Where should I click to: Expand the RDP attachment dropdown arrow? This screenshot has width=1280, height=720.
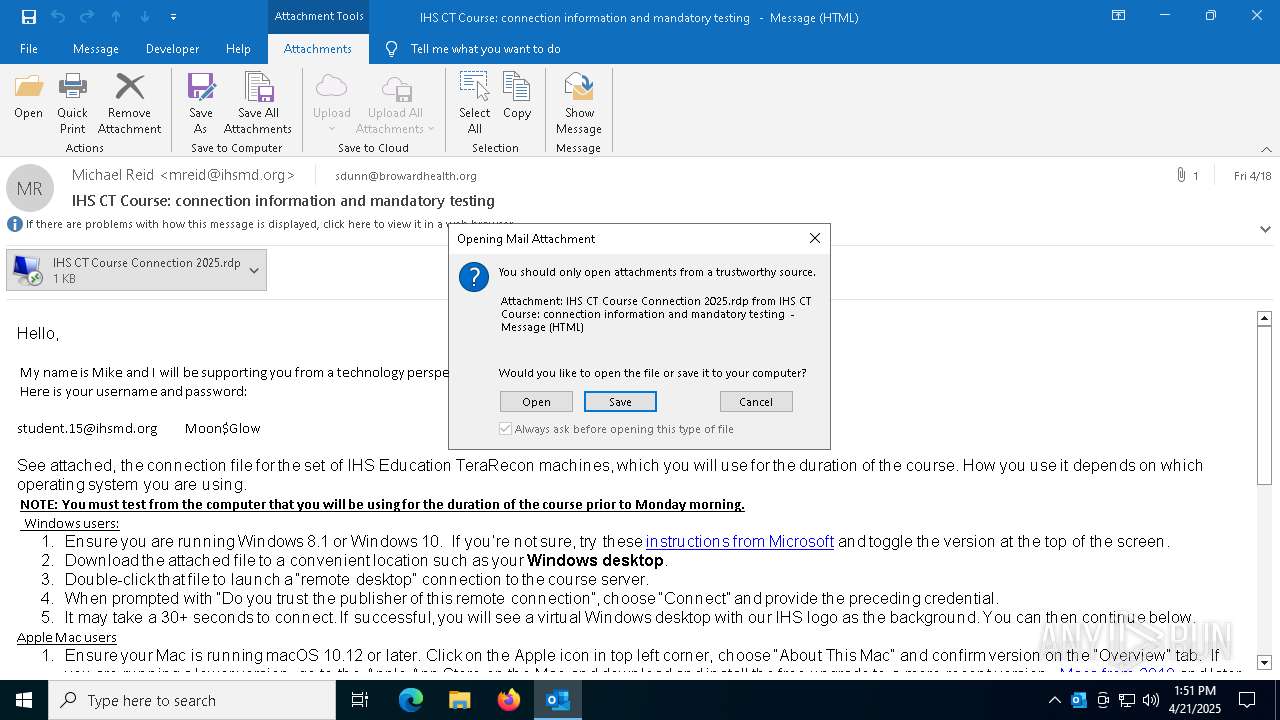tap(254, 270)
